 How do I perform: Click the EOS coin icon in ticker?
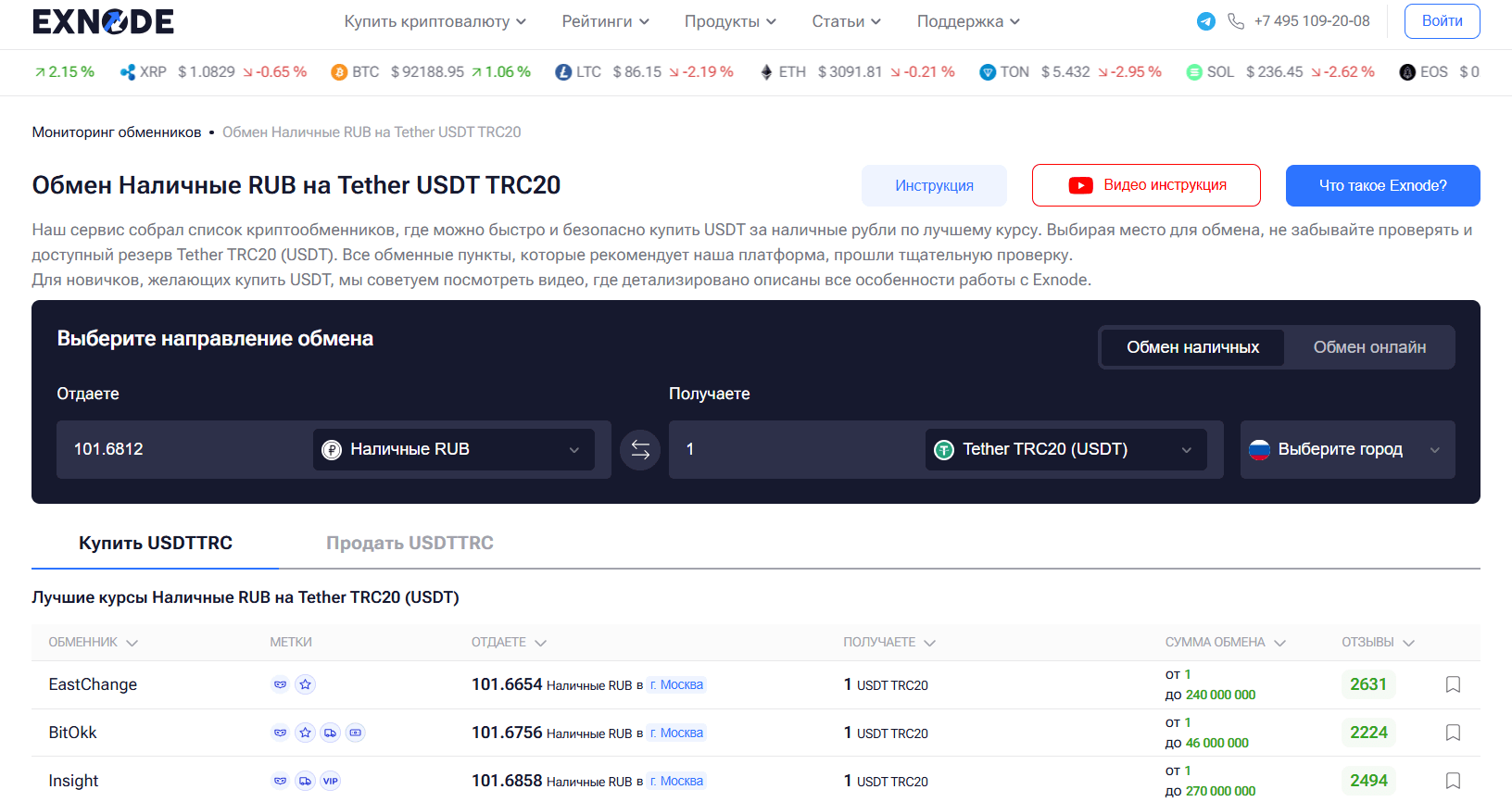pyautogui.click(x=1407, y=72)
